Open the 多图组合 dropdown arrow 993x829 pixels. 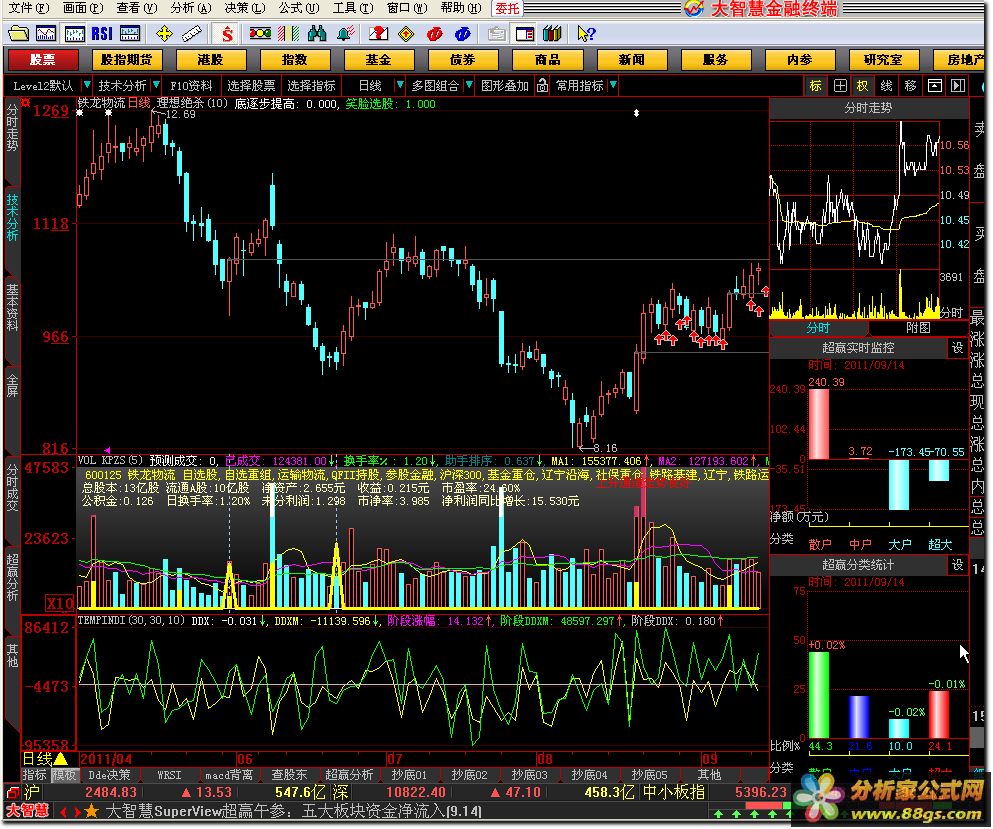(x=469, y=85)
